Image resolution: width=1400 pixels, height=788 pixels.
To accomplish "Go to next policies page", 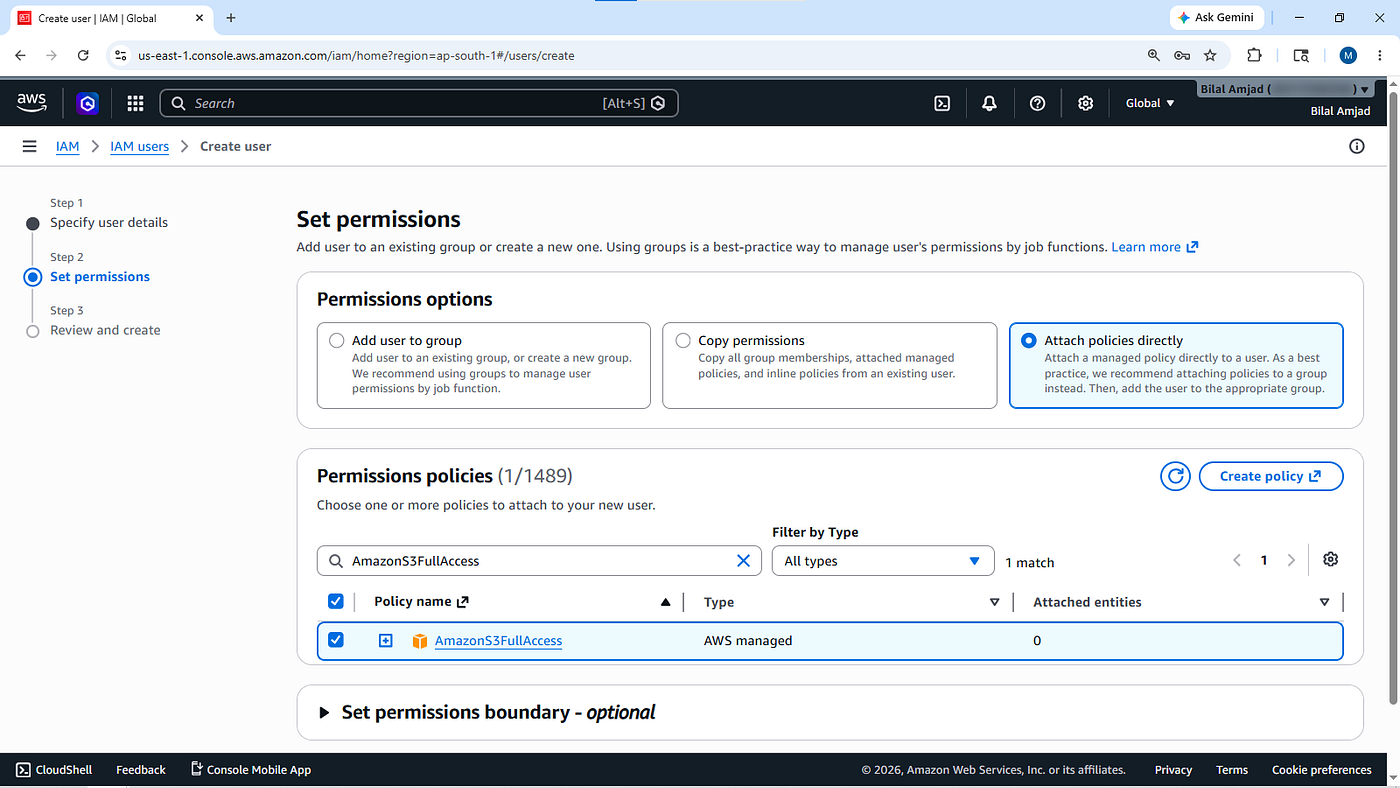I will 1291,561.
